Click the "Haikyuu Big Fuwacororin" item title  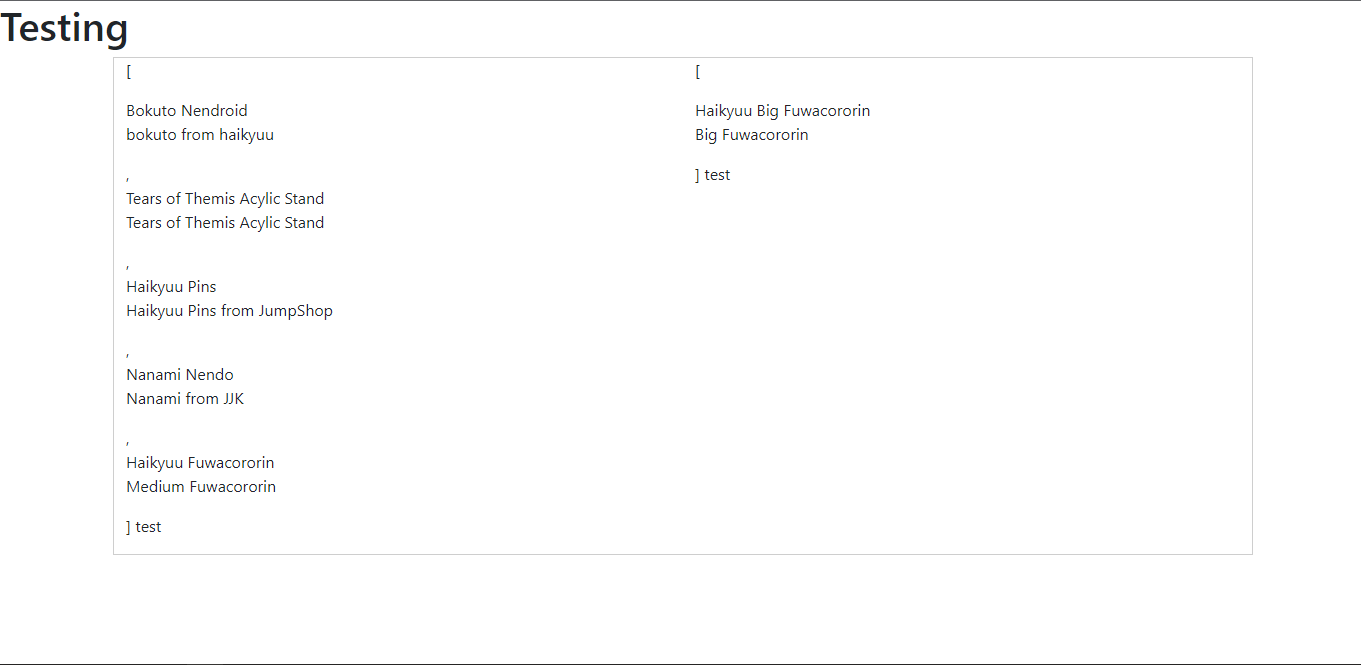coord(783,111)
